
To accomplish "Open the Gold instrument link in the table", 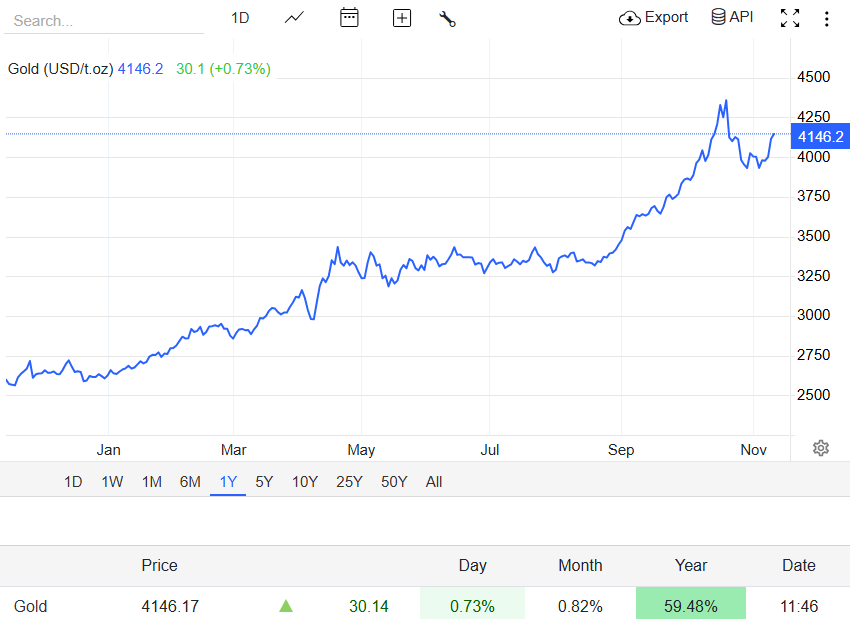I will click(x=30, y=606).
